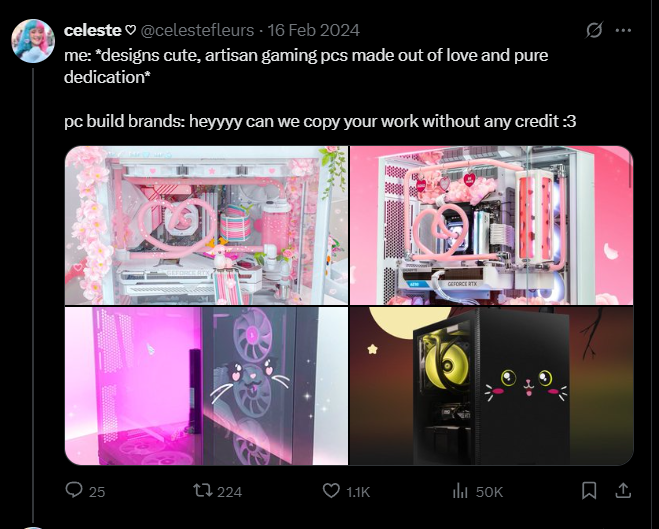Click the 16 Feb 2024 timestamp
Viewport: 659px width, 529px height.
pyautogui.click(x=314, y=30)
